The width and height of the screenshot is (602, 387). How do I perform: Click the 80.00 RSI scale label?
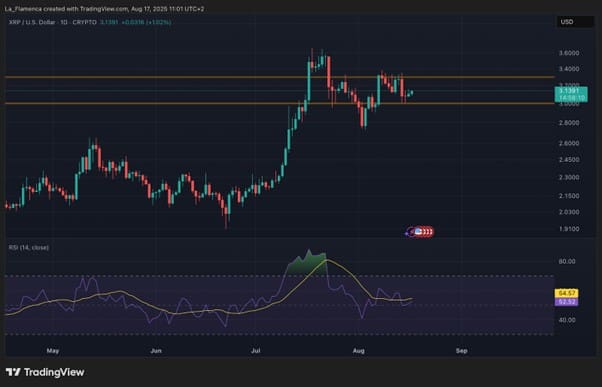click(567, 261)
